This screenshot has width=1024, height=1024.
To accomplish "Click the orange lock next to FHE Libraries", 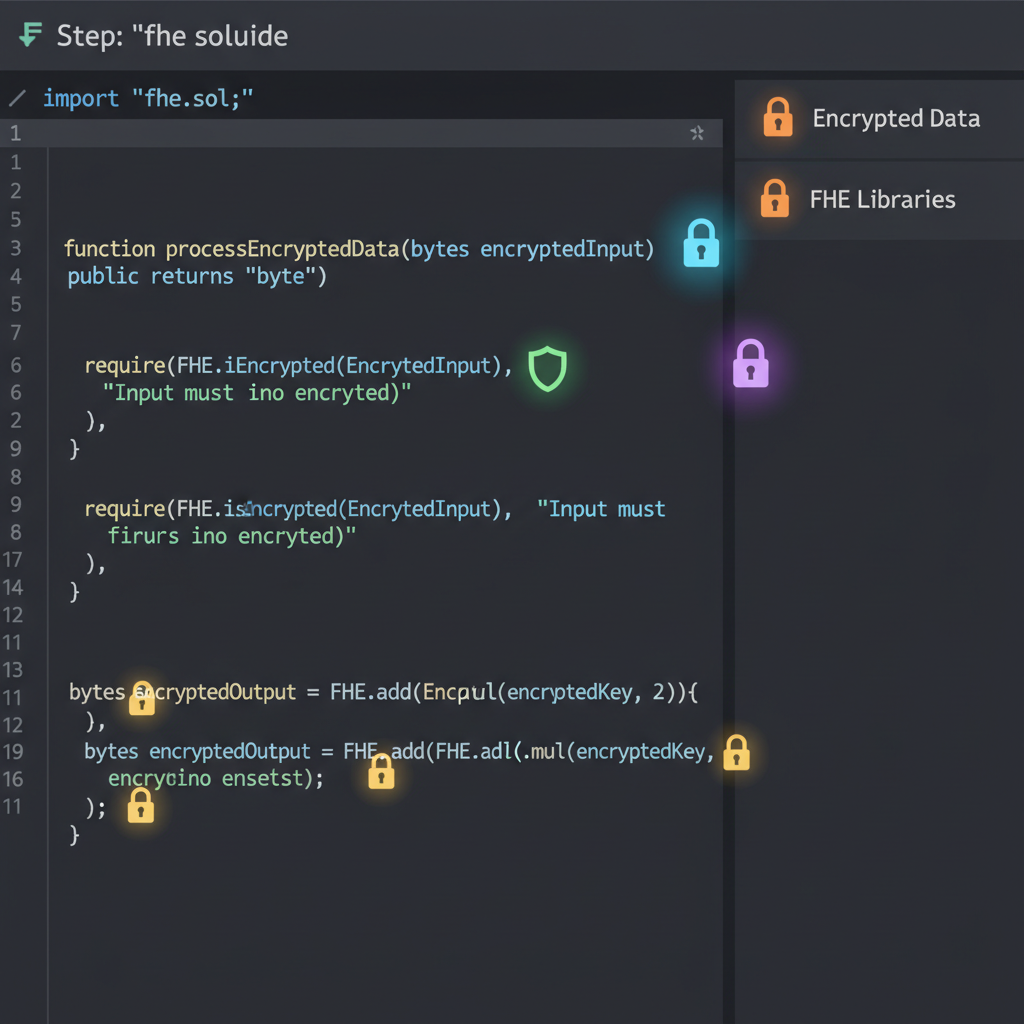I will pos(778,199).
